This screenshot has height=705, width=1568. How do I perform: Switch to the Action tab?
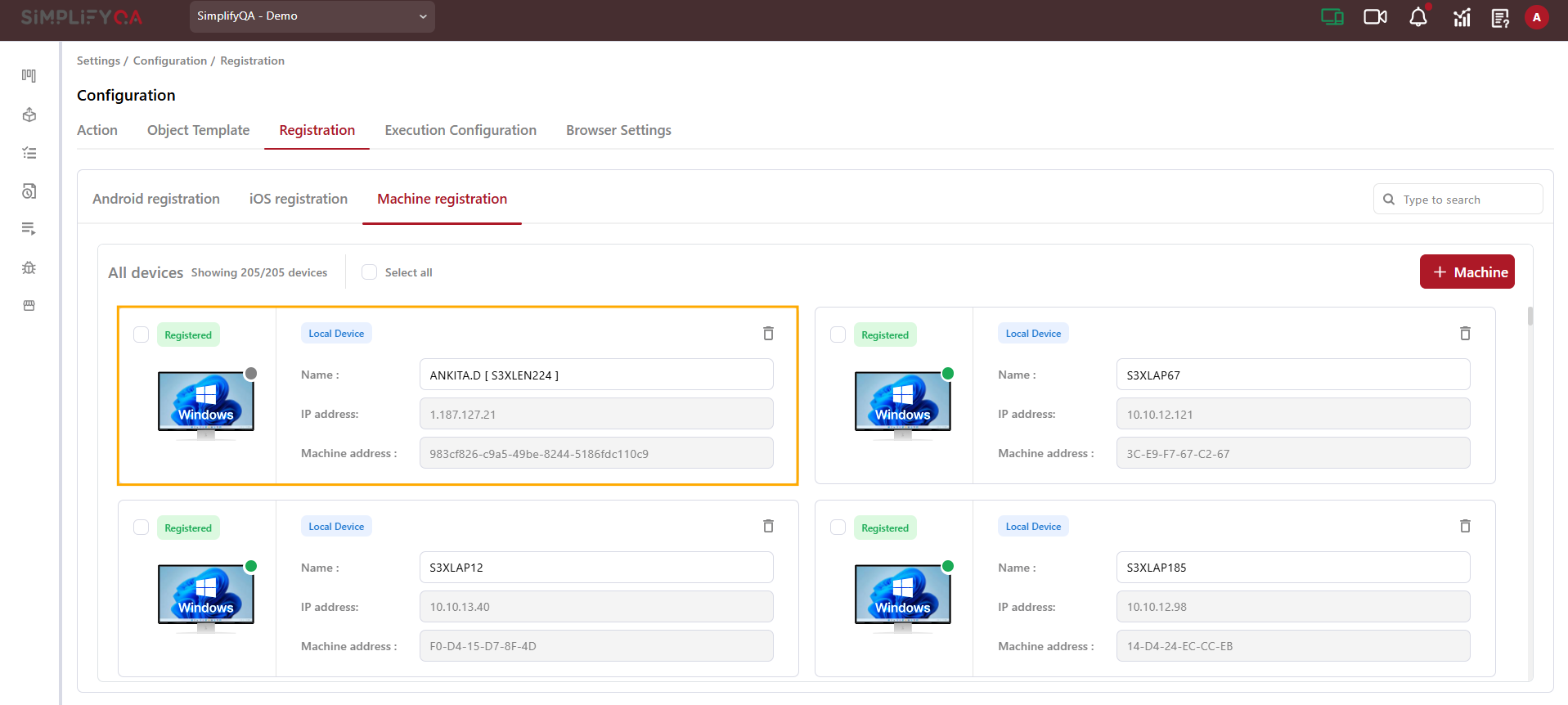97,130
